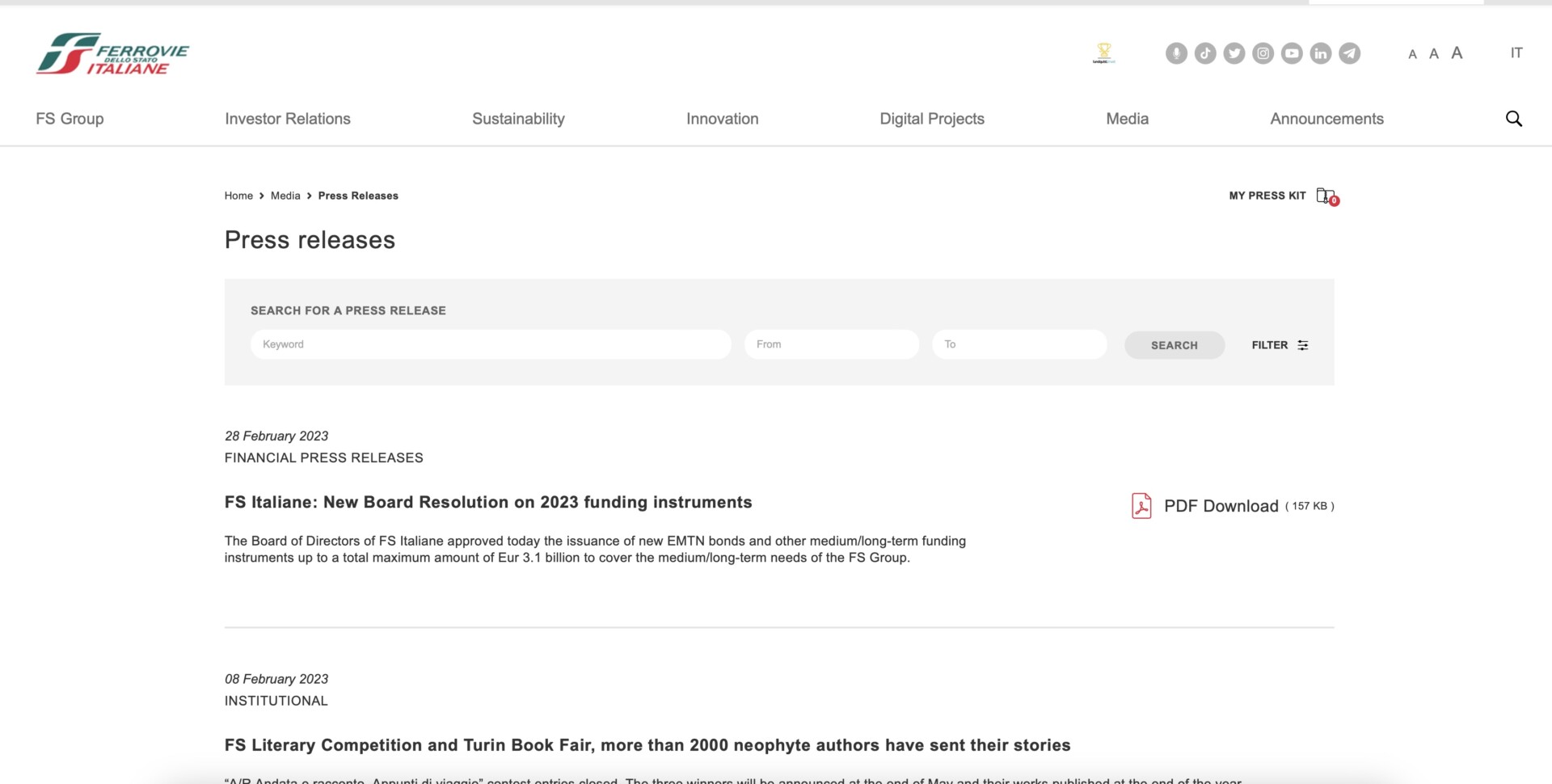Select the smallest font size A

(x=1412, y=55)
